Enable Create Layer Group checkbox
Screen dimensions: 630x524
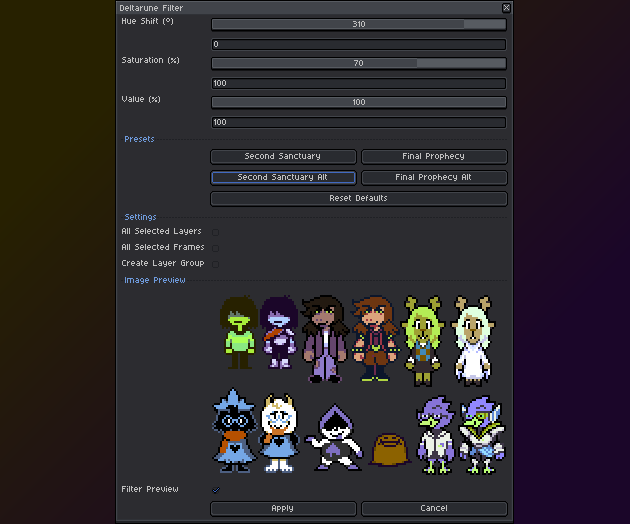(216, 264)
